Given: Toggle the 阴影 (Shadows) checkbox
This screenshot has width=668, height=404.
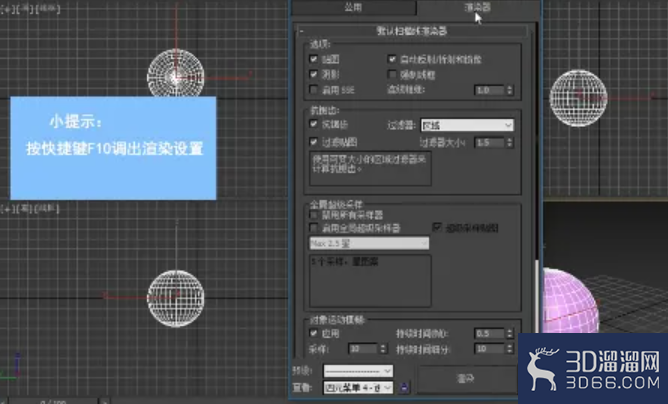Looking at the screenshot, I should click(314, 74).
